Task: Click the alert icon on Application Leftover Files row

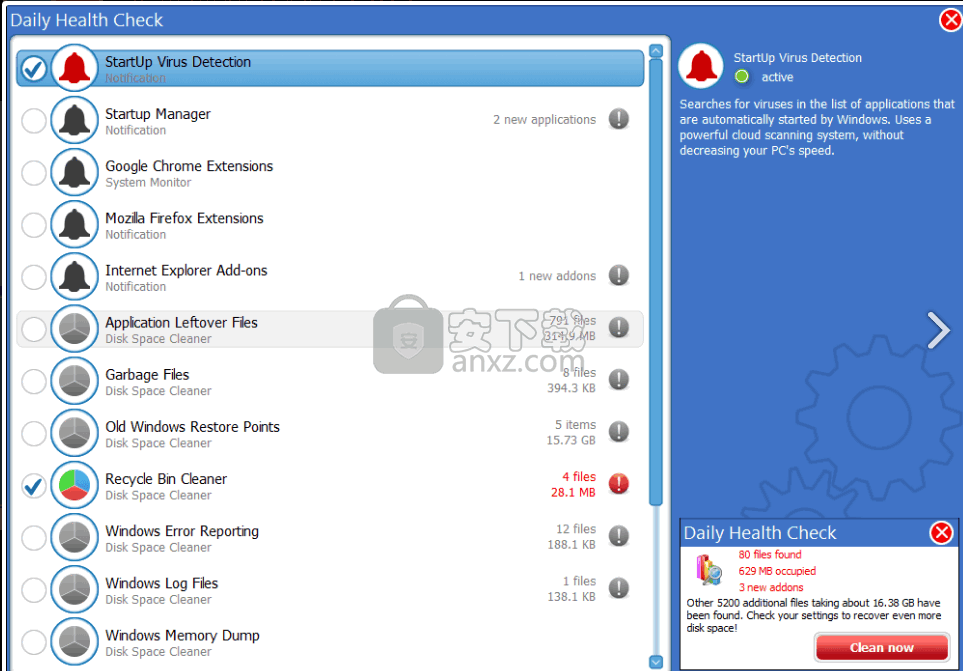Action: [618, 327]
